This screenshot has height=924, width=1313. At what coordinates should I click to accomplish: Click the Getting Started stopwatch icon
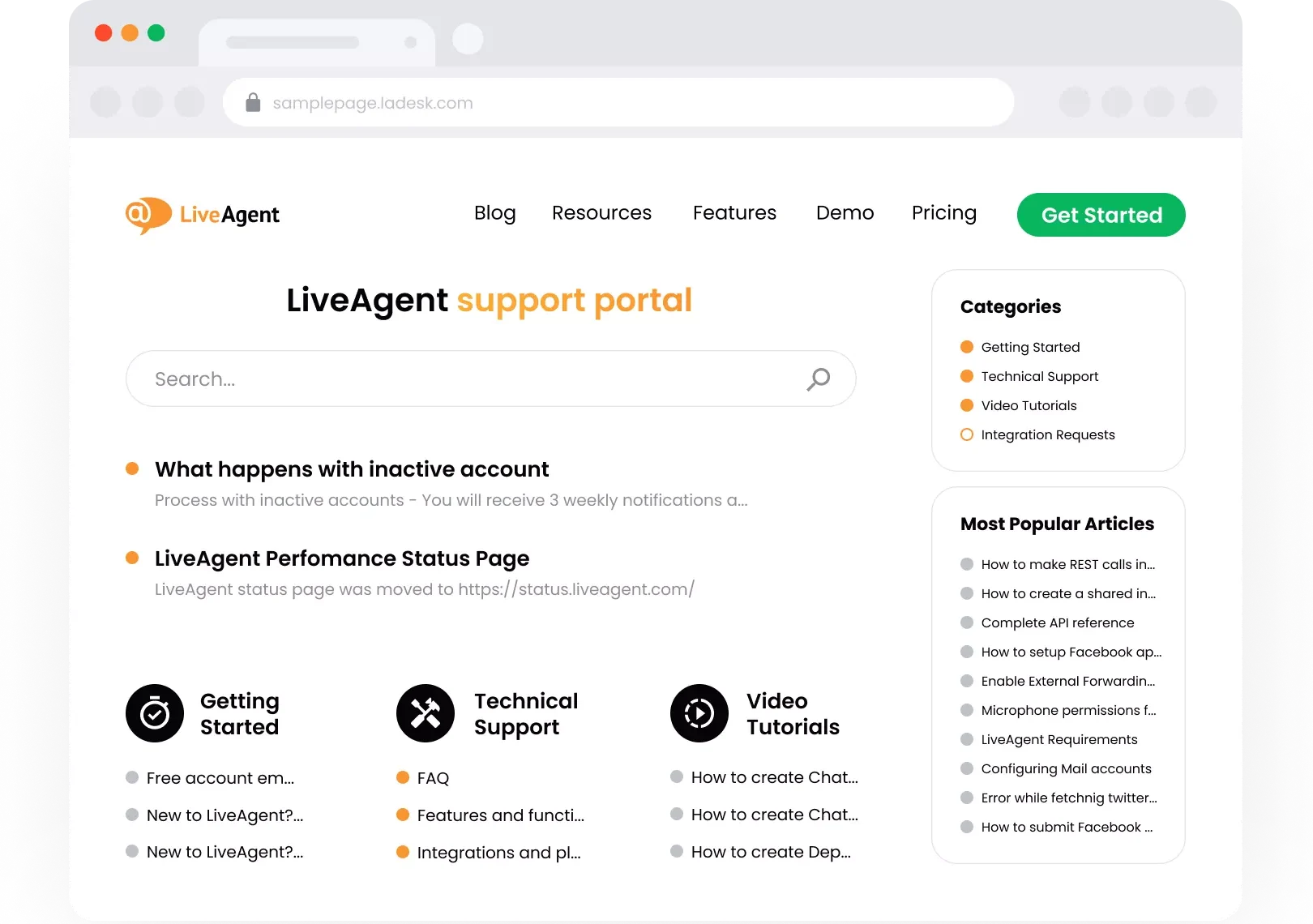(155, 713)
